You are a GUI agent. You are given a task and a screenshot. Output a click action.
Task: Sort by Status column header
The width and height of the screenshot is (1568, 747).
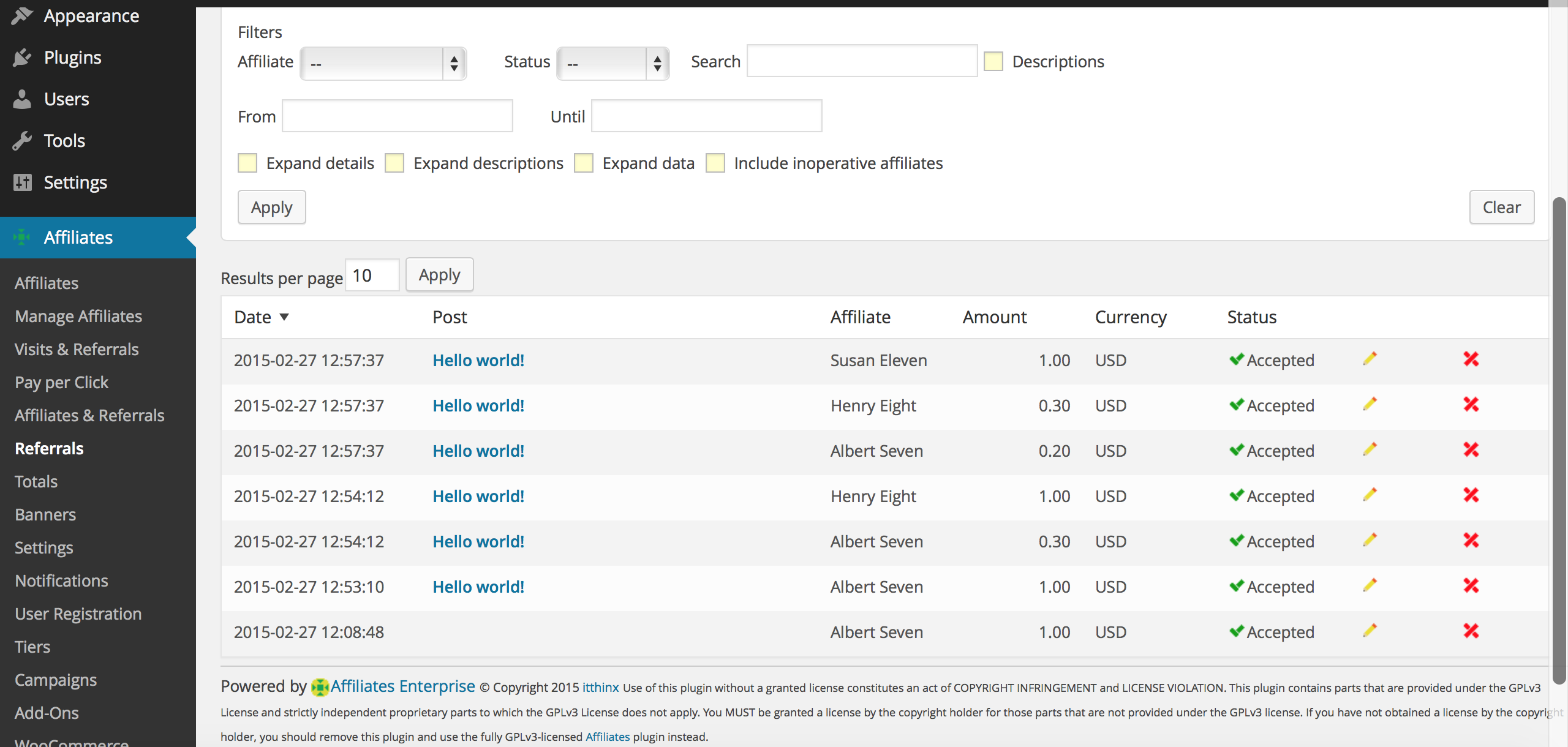pos(1252,317)
